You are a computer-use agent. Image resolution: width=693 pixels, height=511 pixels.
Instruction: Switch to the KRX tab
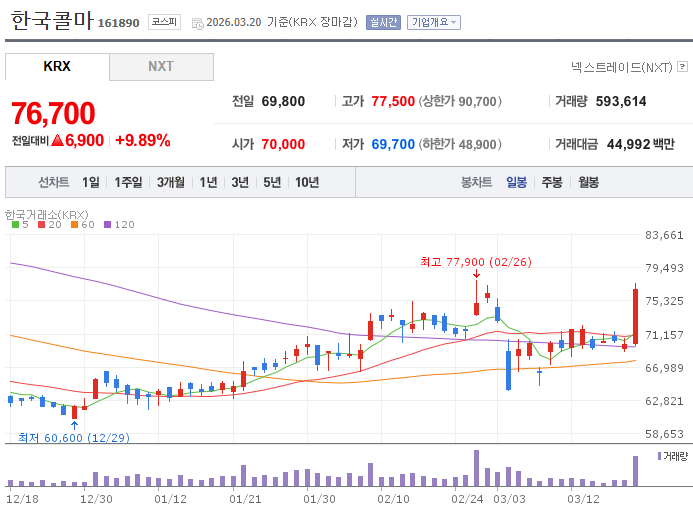(x=57, y=66)
